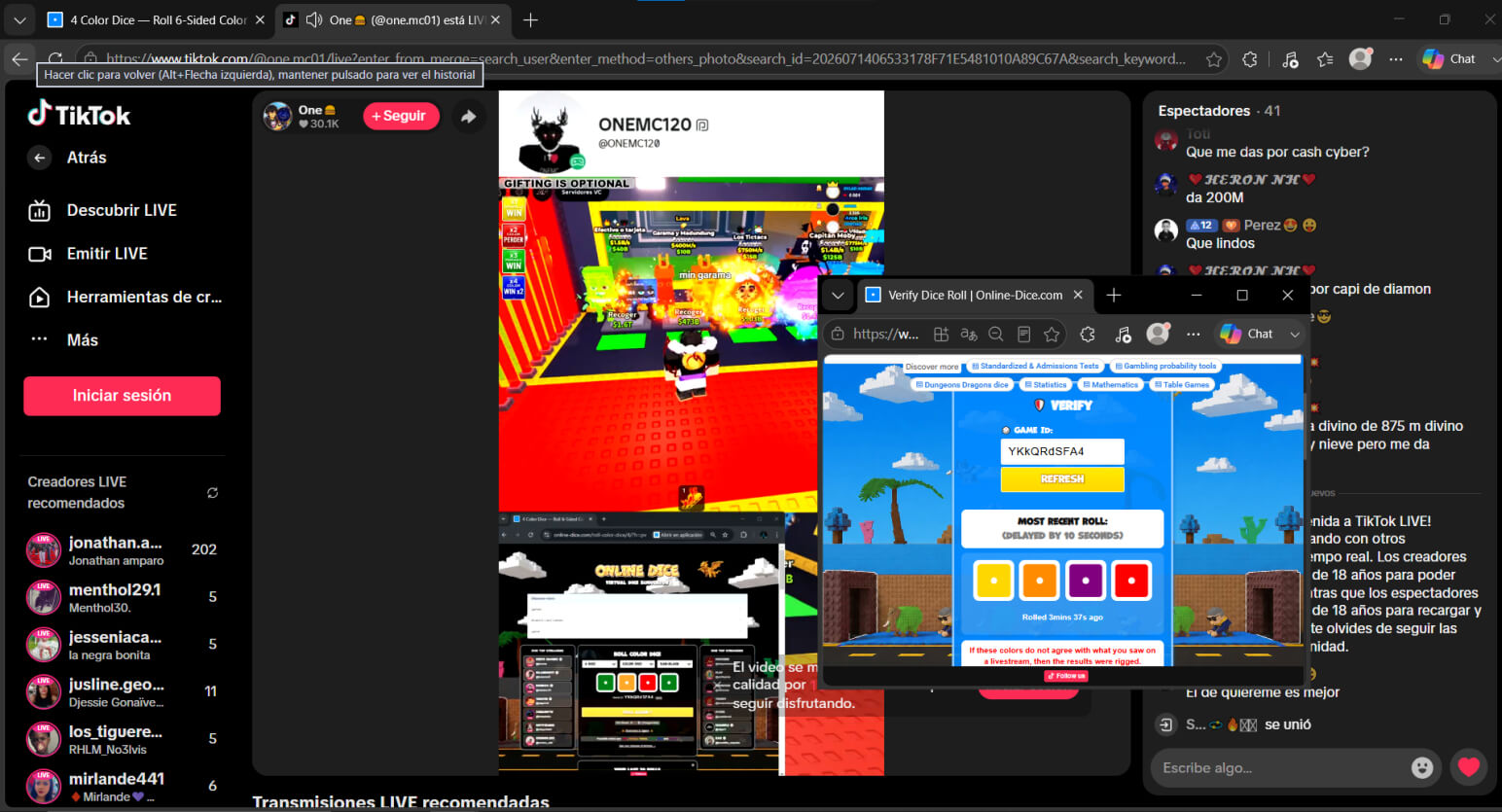
Task: Click the streamer One's avatar
Action: click(277, 117)
